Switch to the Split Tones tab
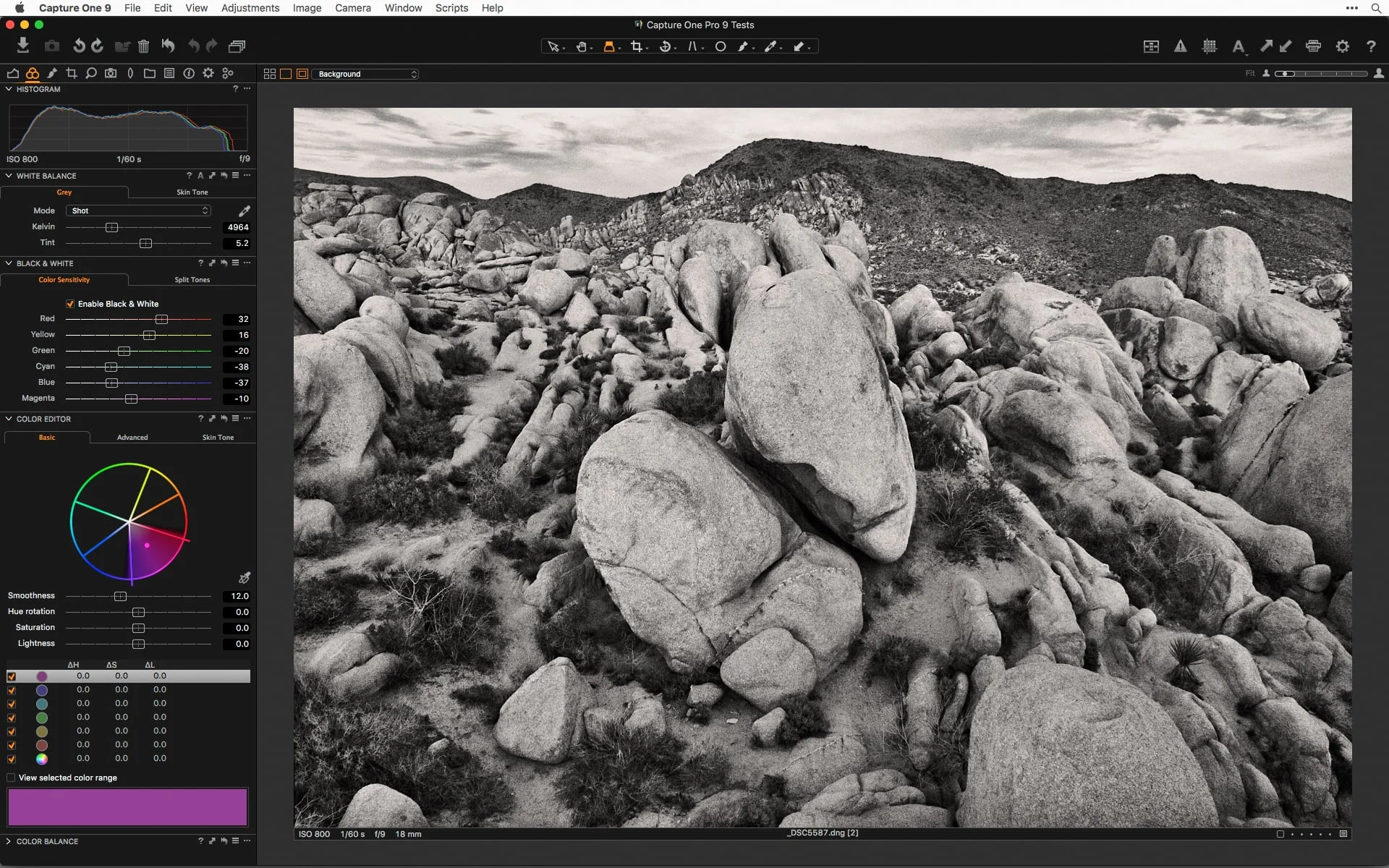 click(x=191, y=280)
